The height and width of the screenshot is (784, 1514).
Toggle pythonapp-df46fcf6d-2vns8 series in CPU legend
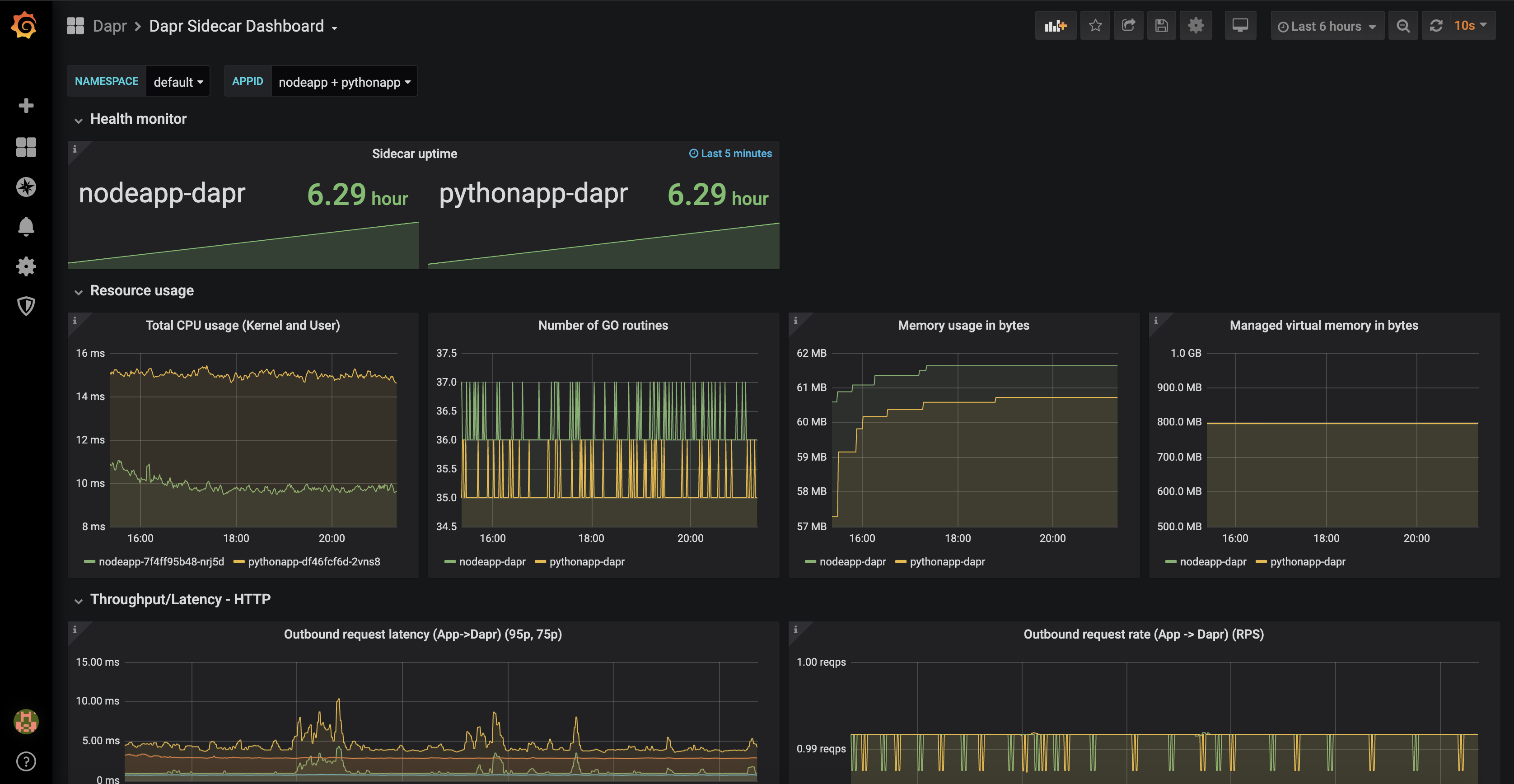pos(313,562)
